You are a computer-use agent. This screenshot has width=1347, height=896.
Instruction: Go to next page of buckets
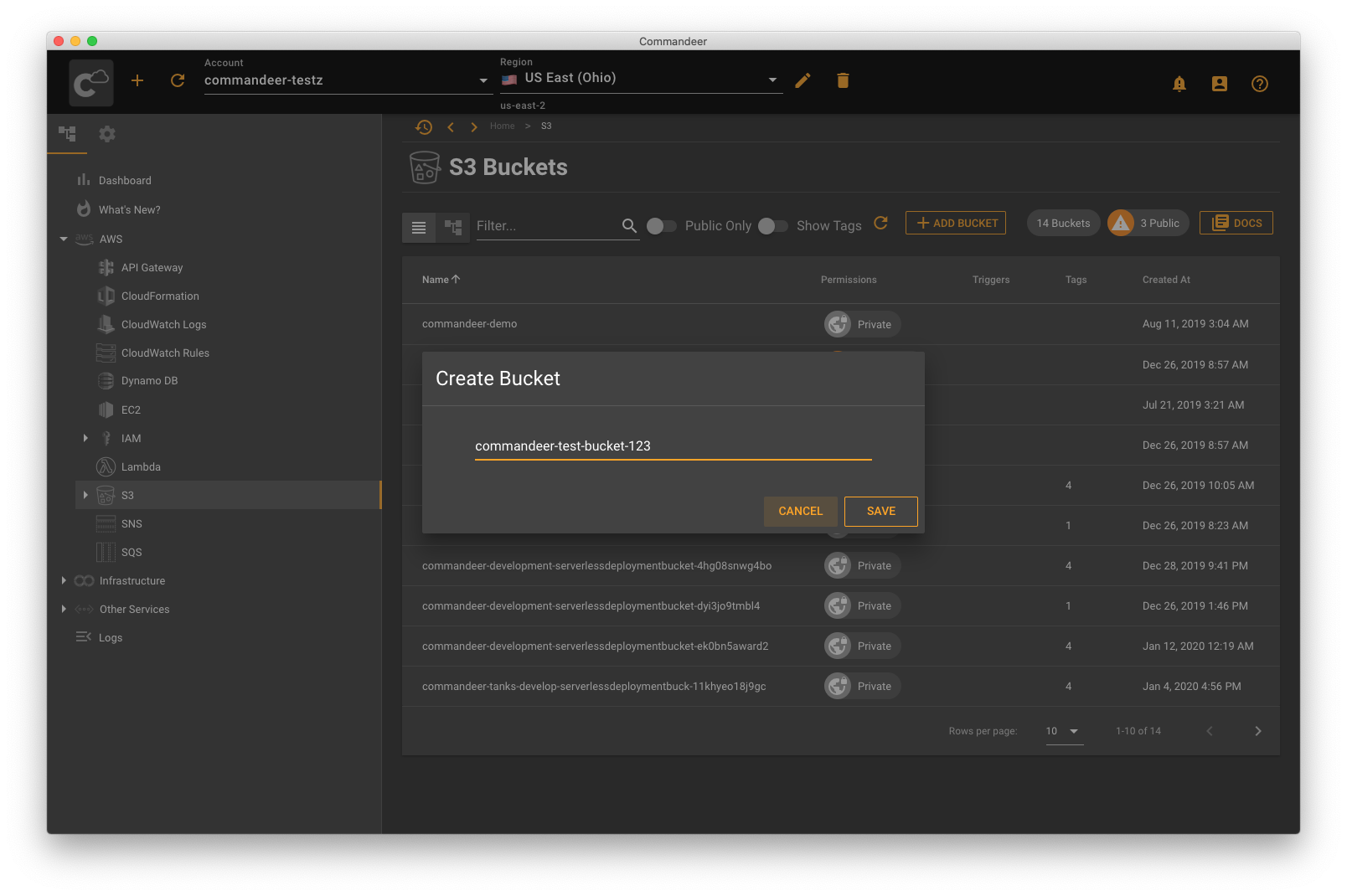coord(1257,731)
